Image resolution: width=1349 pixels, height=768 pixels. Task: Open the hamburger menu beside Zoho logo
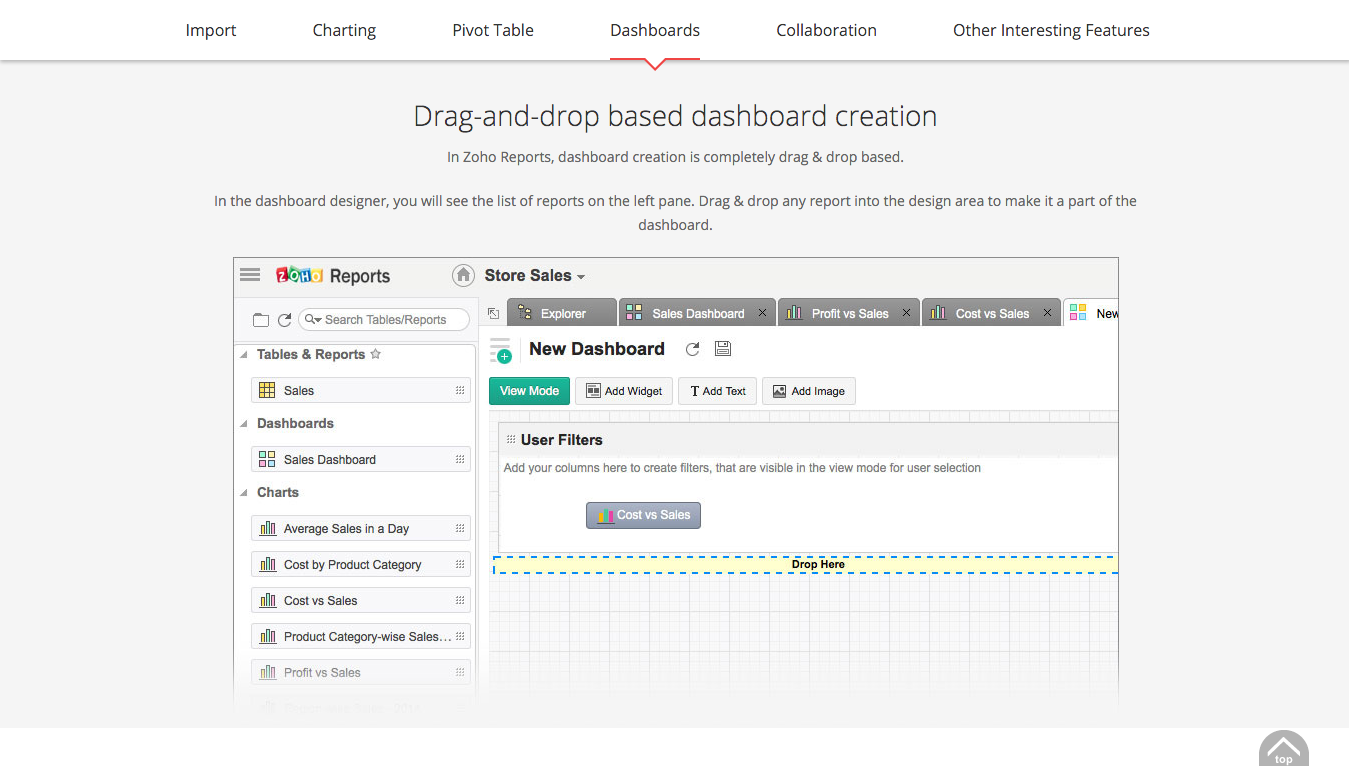click(x=250, y=275)
